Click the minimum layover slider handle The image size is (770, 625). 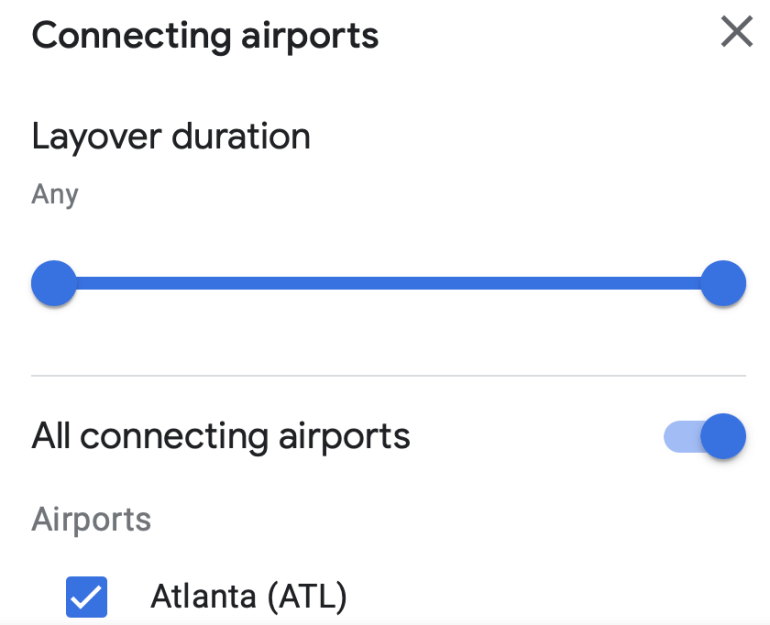[x=54, y=283]
